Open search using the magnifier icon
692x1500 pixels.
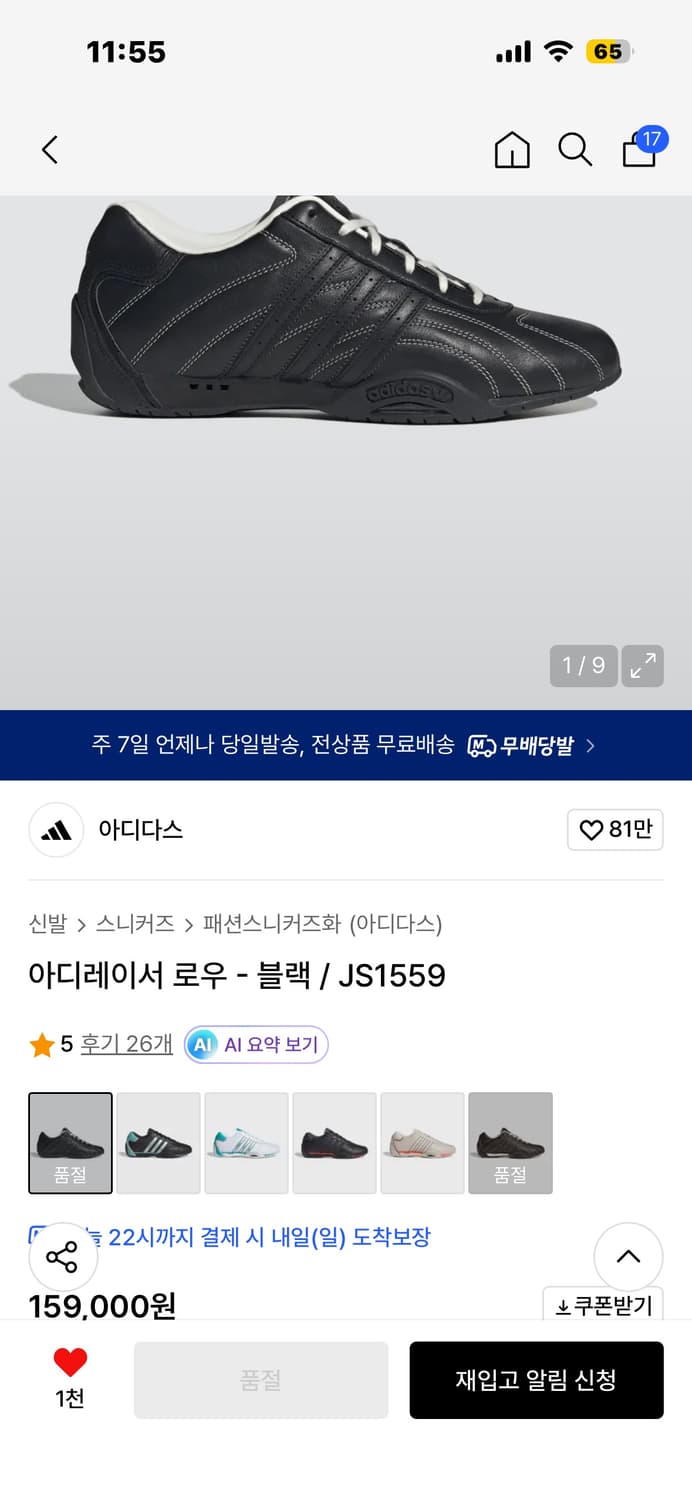[x=575, y=149]
